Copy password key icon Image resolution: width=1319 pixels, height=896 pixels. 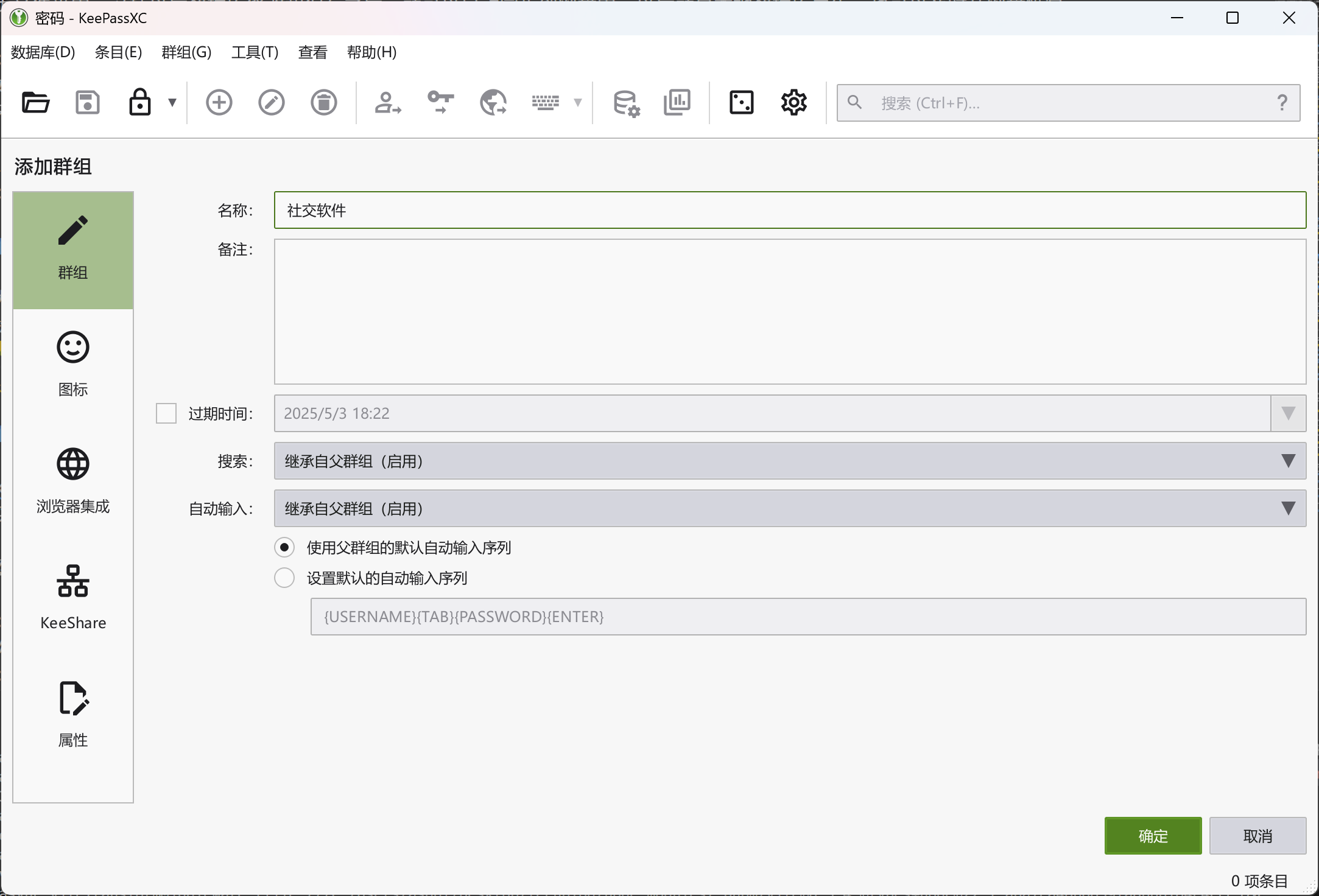coord(440,102)
